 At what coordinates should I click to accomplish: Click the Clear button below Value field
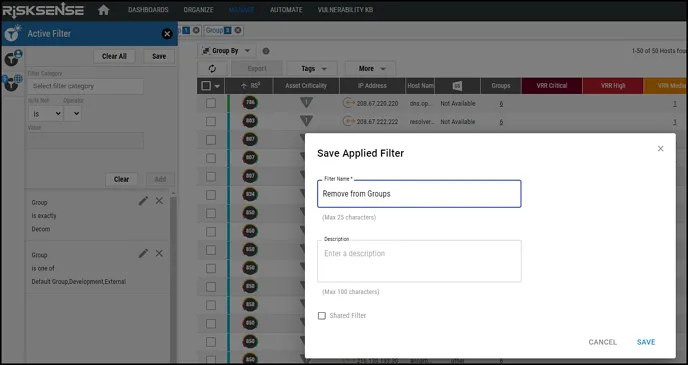click(x=121, y=179)
